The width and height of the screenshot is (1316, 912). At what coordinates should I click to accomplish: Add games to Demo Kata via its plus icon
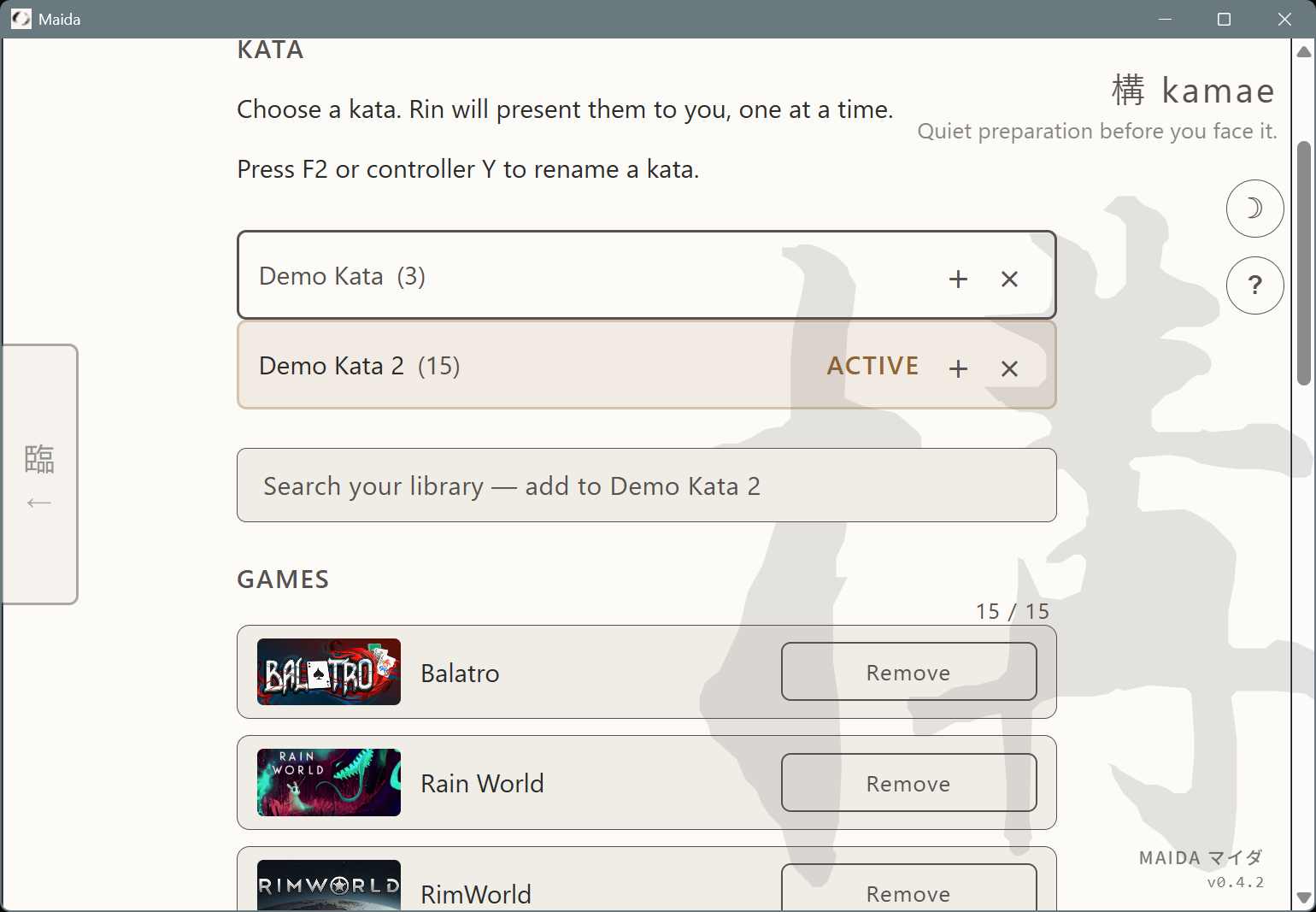(958, 279)
